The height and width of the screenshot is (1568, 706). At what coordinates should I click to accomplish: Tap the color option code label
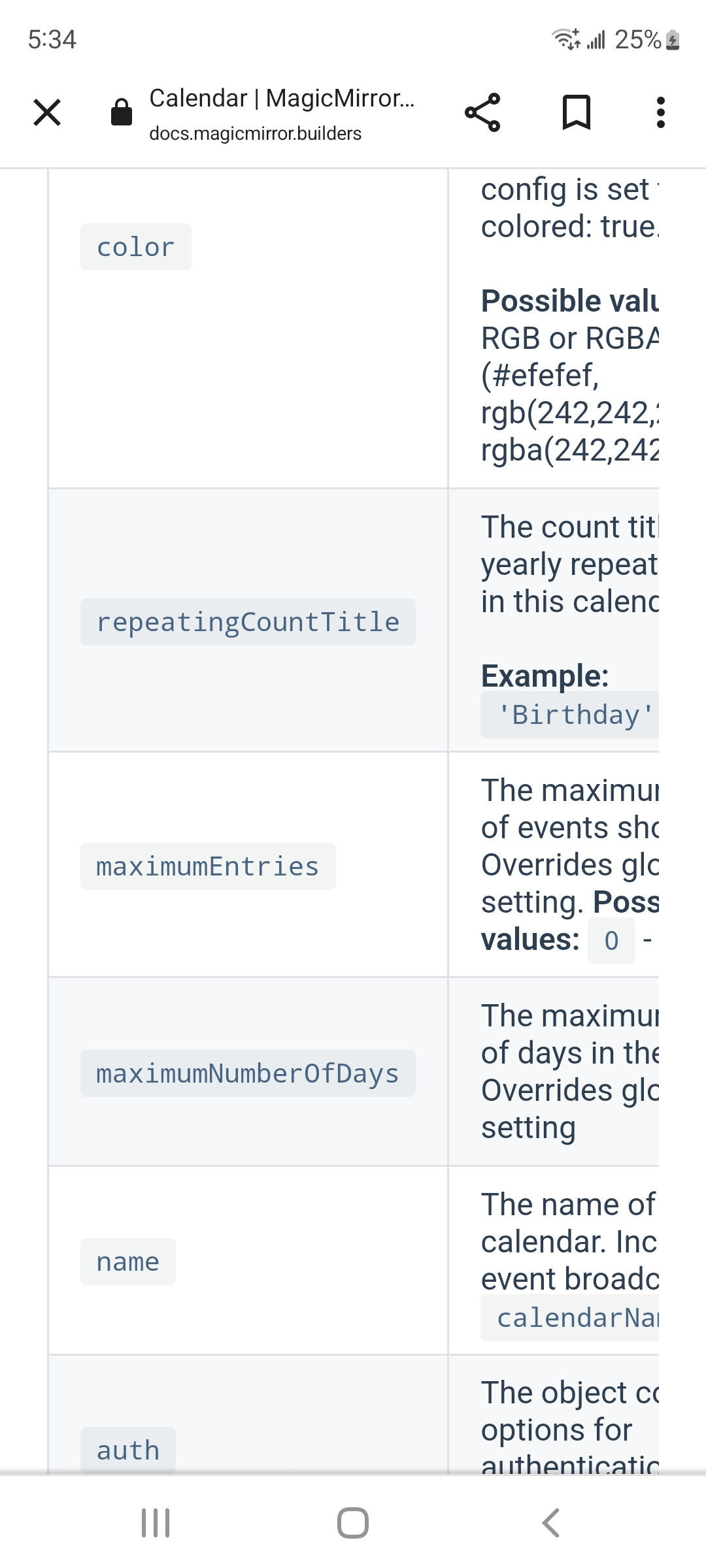coord(135,246)
